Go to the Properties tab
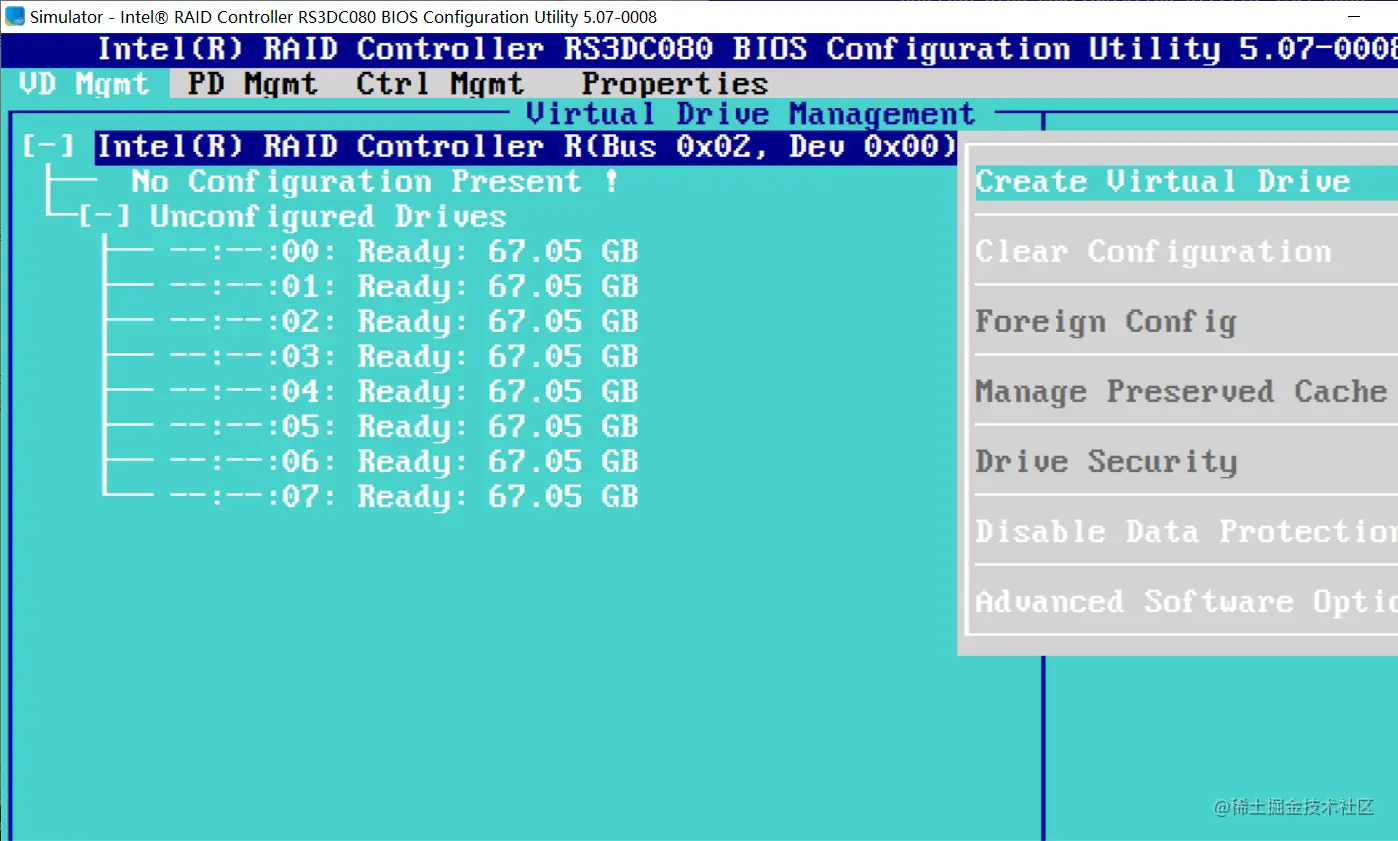This screenshot has width=1398, height=841. (x=675, y=83)
